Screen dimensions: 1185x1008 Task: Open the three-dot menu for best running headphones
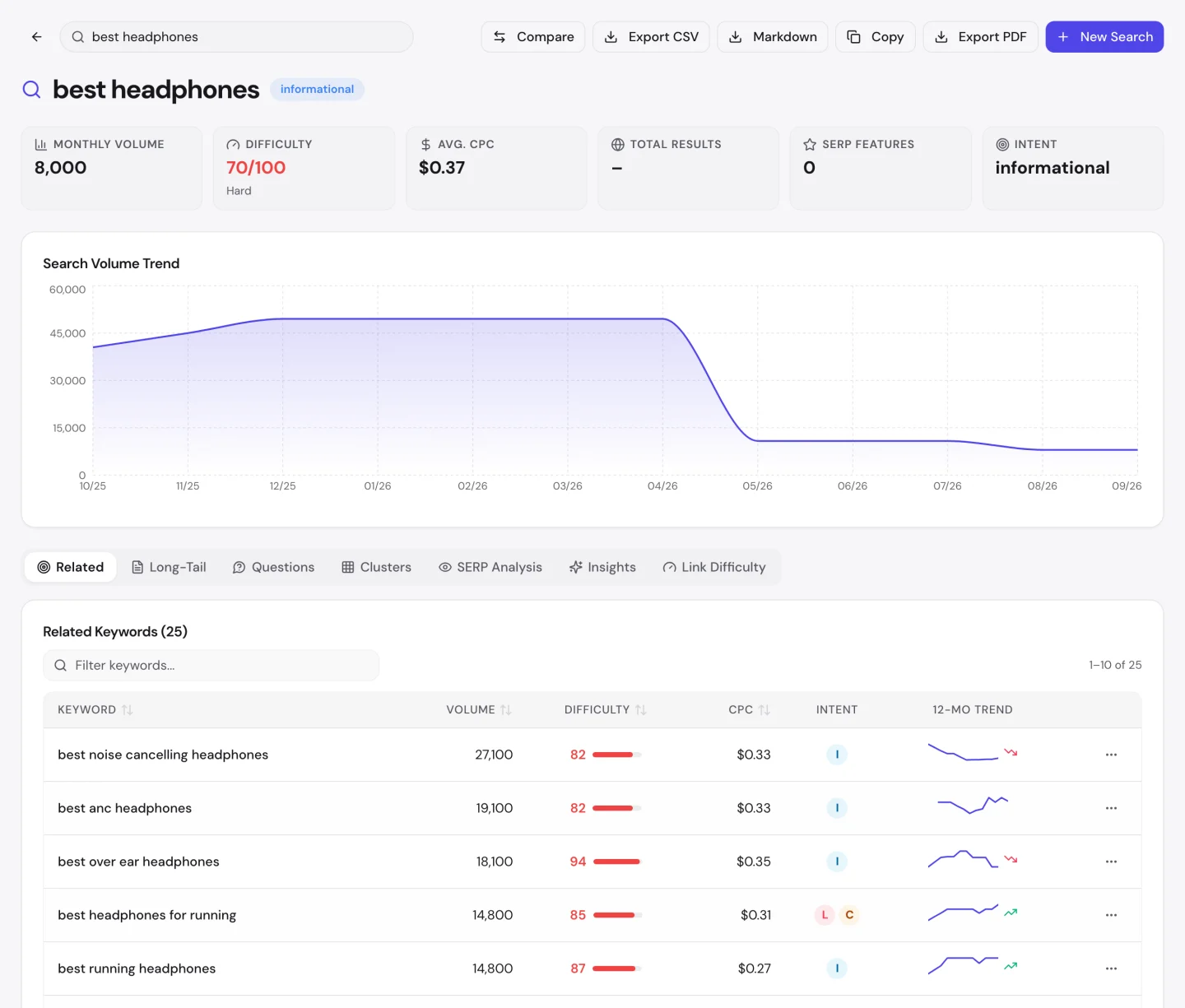(1111, 969)
